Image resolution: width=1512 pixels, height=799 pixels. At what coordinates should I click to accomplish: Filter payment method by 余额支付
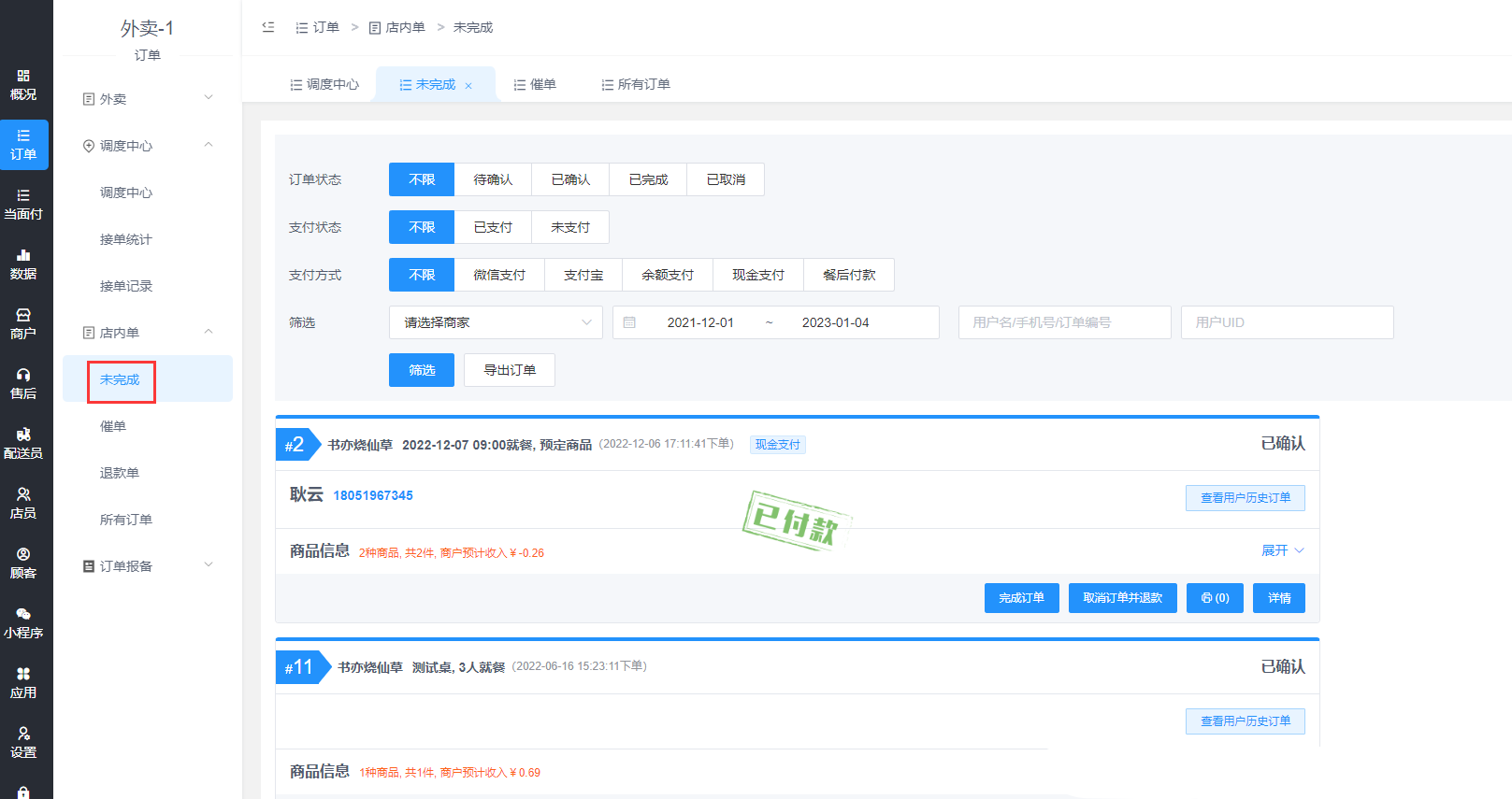pos(668,275)
